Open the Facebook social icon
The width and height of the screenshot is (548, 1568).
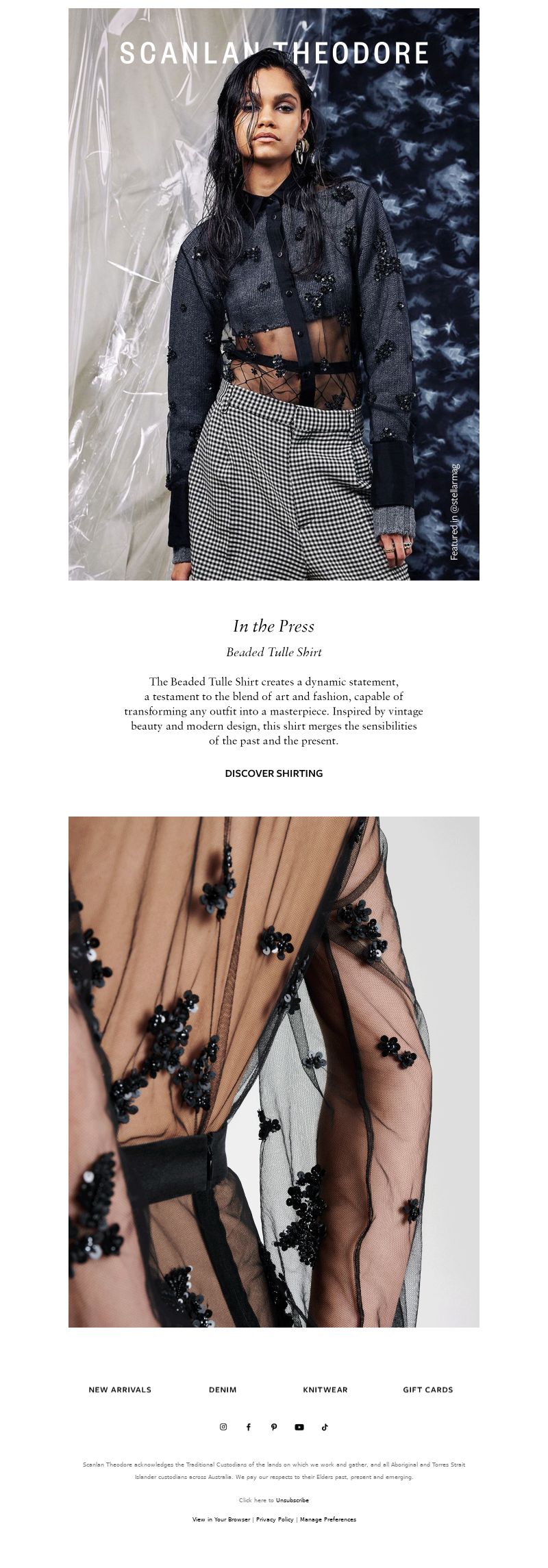249,1427
